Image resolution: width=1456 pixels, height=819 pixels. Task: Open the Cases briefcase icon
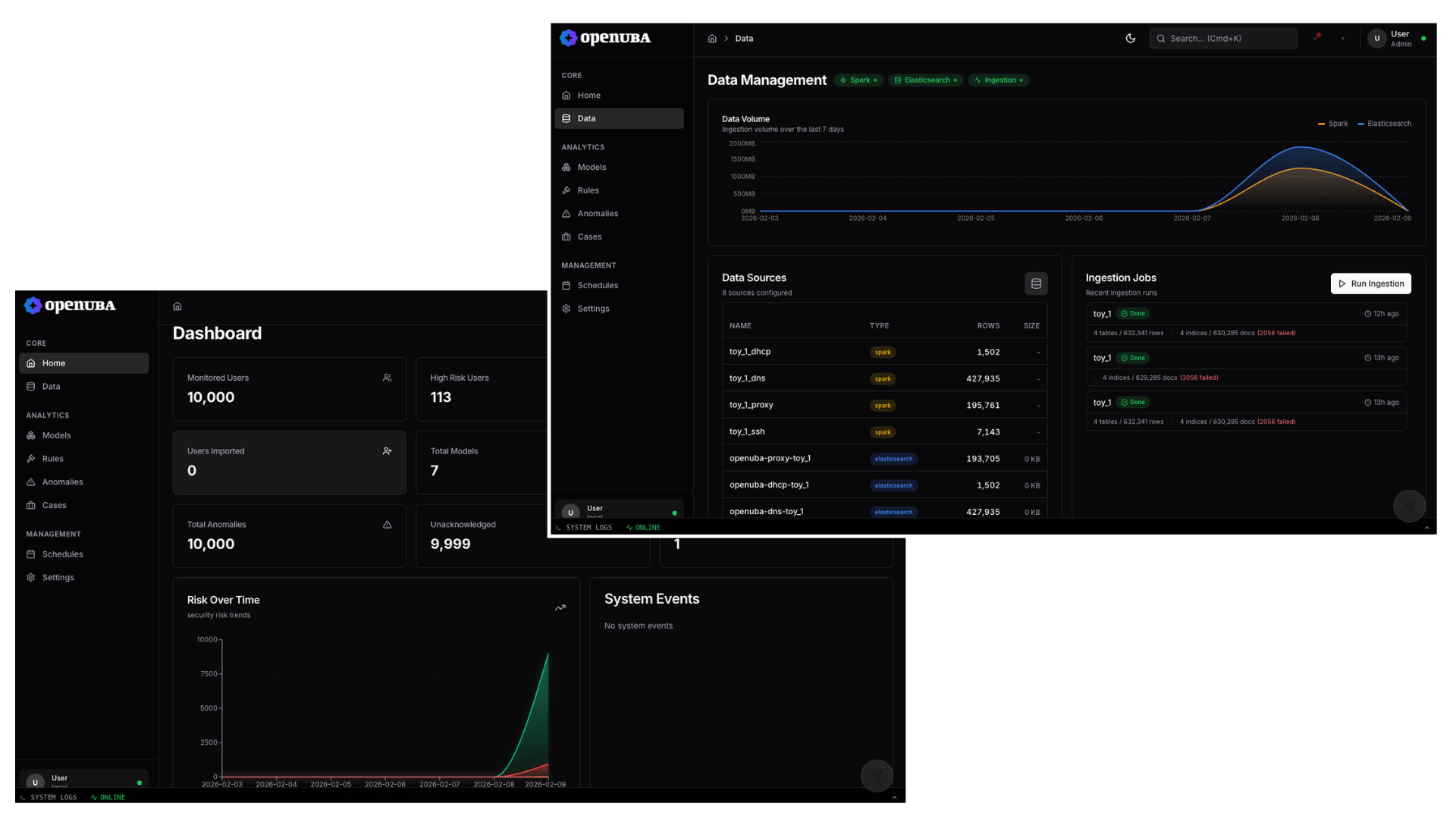(x=566, y=237)
